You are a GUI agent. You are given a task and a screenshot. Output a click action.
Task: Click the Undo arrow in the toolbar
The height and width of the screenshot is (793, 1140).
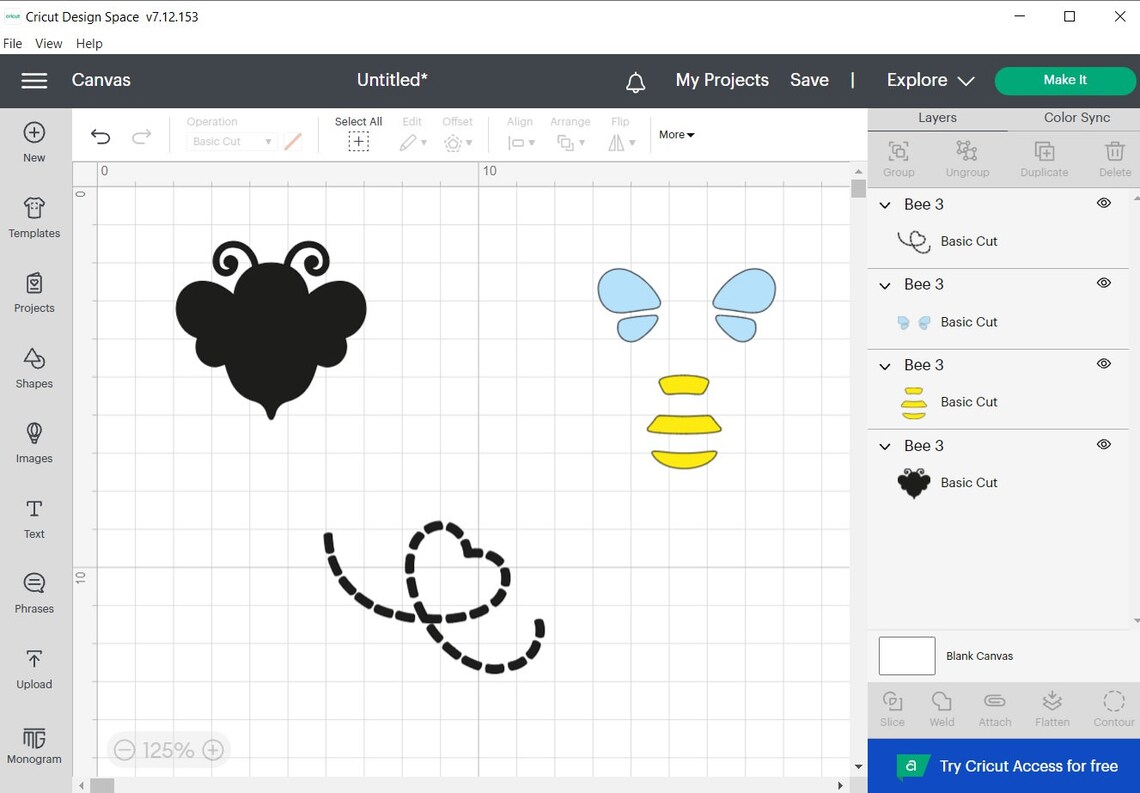tap(100, 135)
